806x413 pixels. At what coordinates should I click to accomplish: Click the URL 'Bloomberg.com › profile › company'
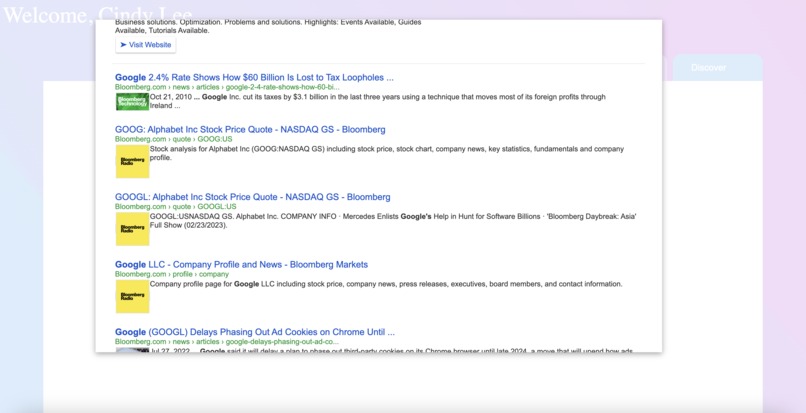(172, 274)
